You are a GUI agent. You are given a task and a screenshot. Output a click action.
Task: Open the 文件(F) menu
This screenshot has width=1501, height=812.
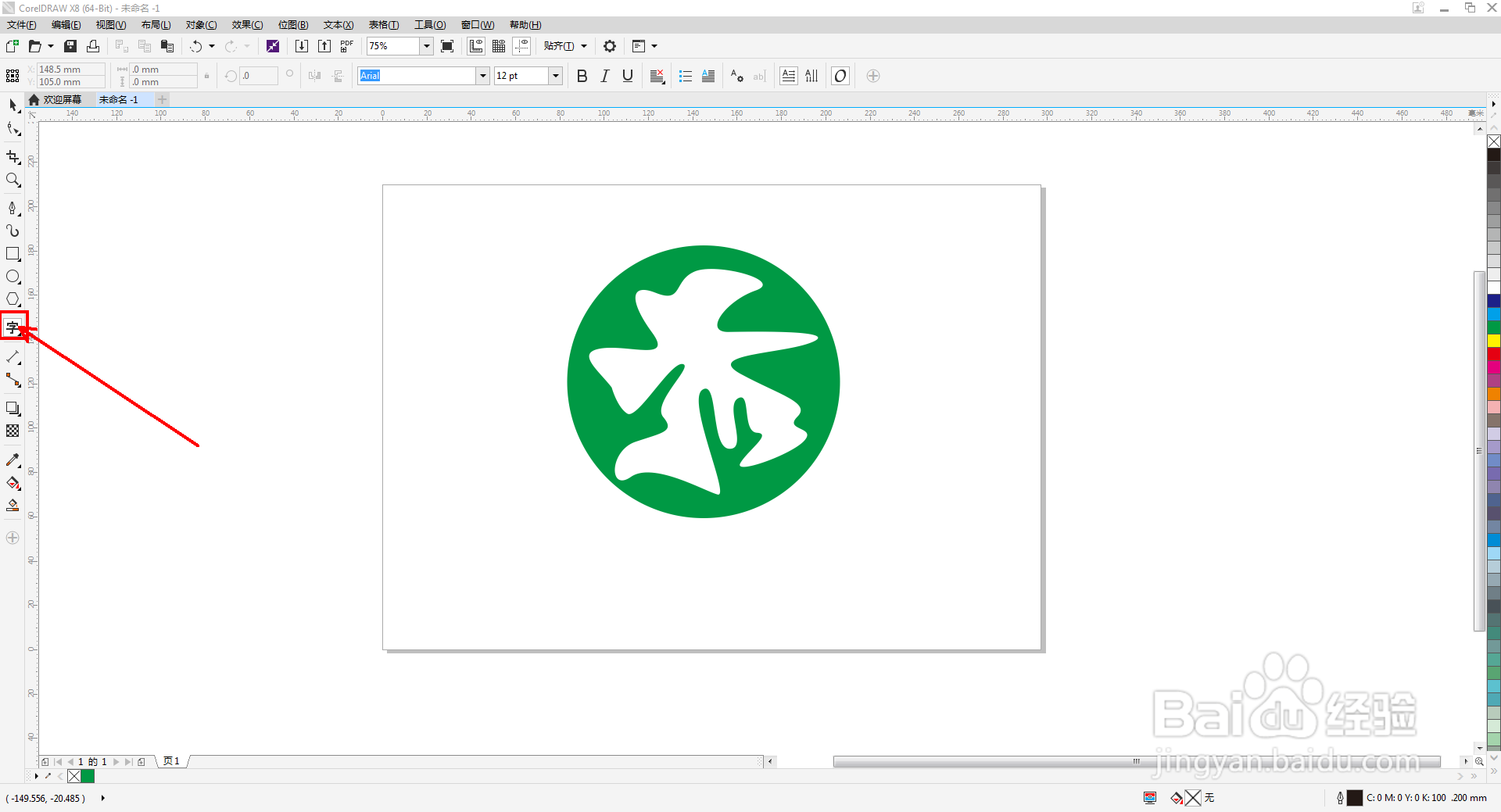(21, 25)
